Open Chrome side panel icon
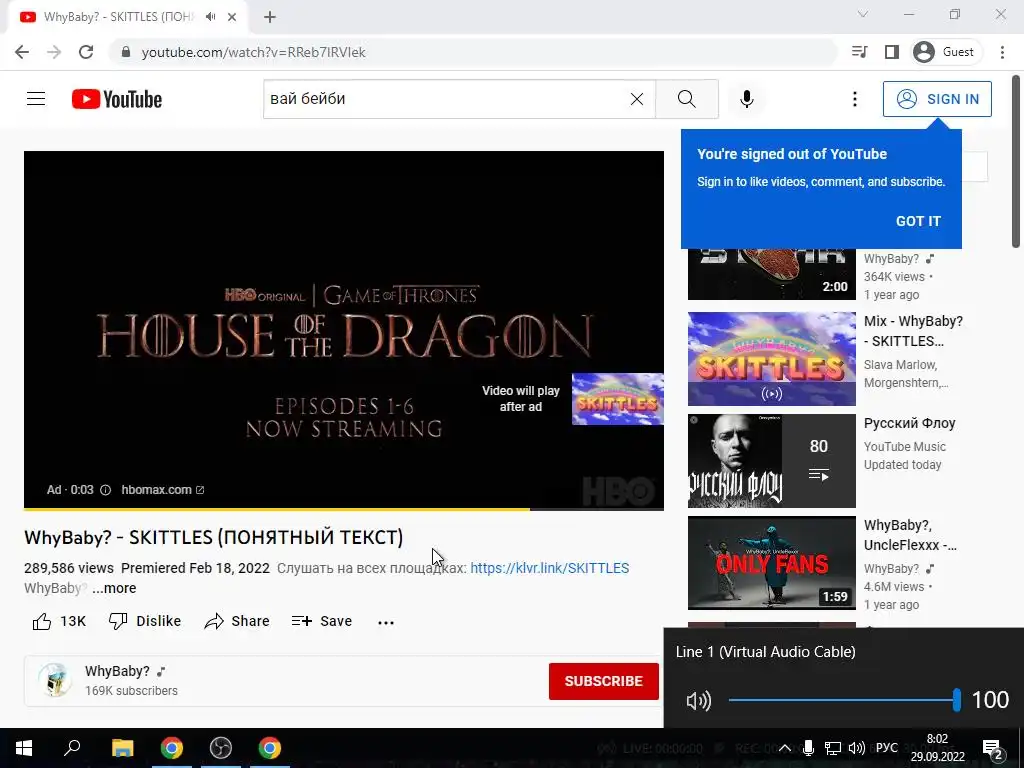1024x768 pixels. coord(891,52)
